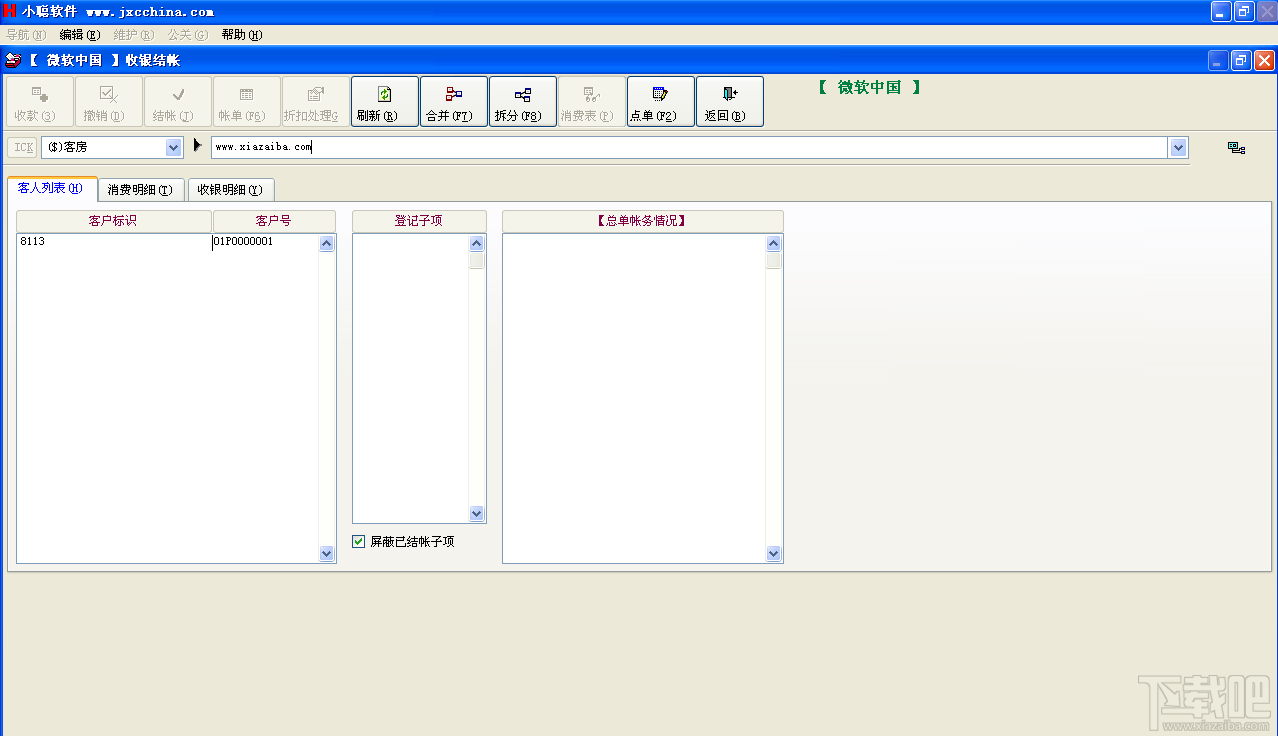Click 总单帐务情况 panel scroll down arrow
This screenshot has height=736, width=1278.
point(773,553)
